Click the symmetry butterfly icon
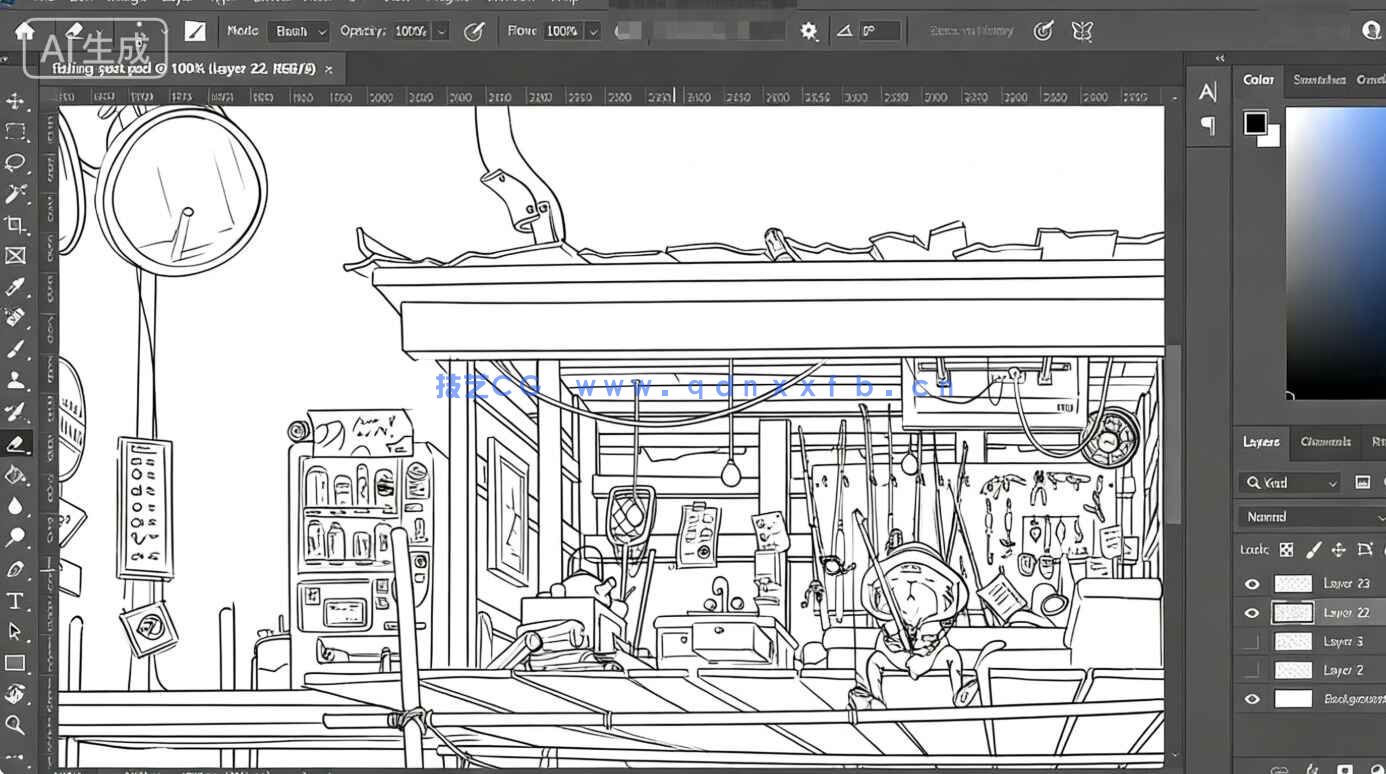Screen dimensions: 1386x774 tap(1082, 31)
